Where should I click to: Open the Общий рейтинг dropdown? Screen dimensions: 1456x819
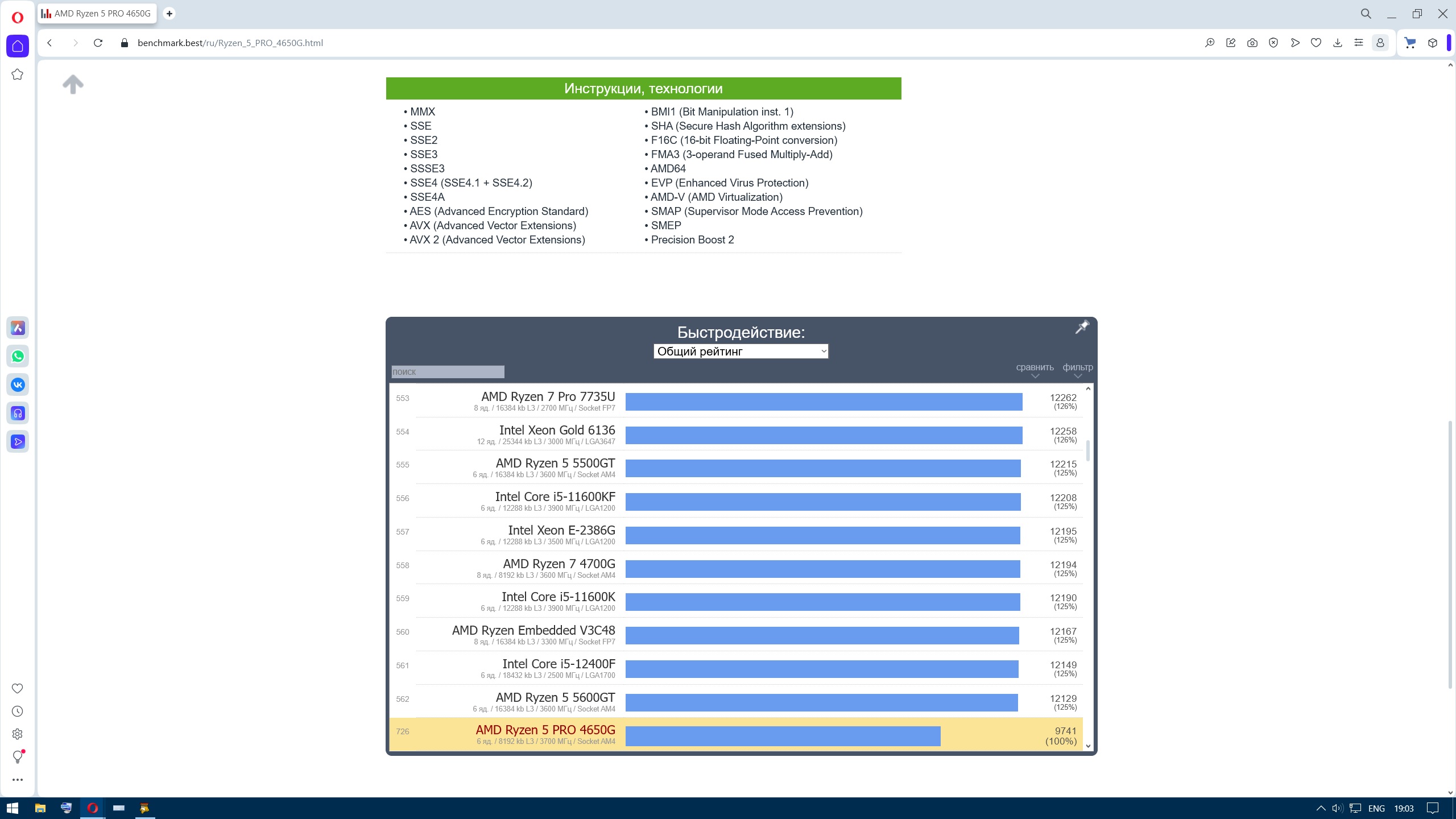coord(741,351)
